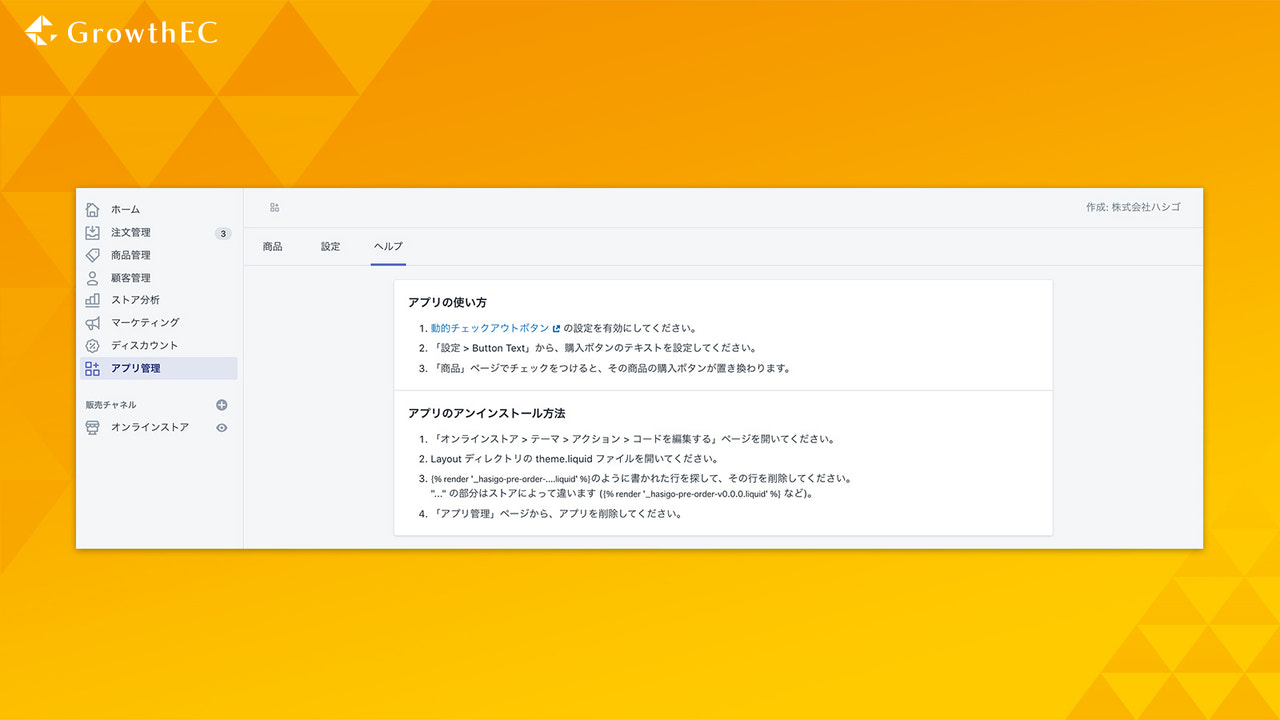
Task: Click the アプリ管理 grid icon in sidebar
Action: 92,368
